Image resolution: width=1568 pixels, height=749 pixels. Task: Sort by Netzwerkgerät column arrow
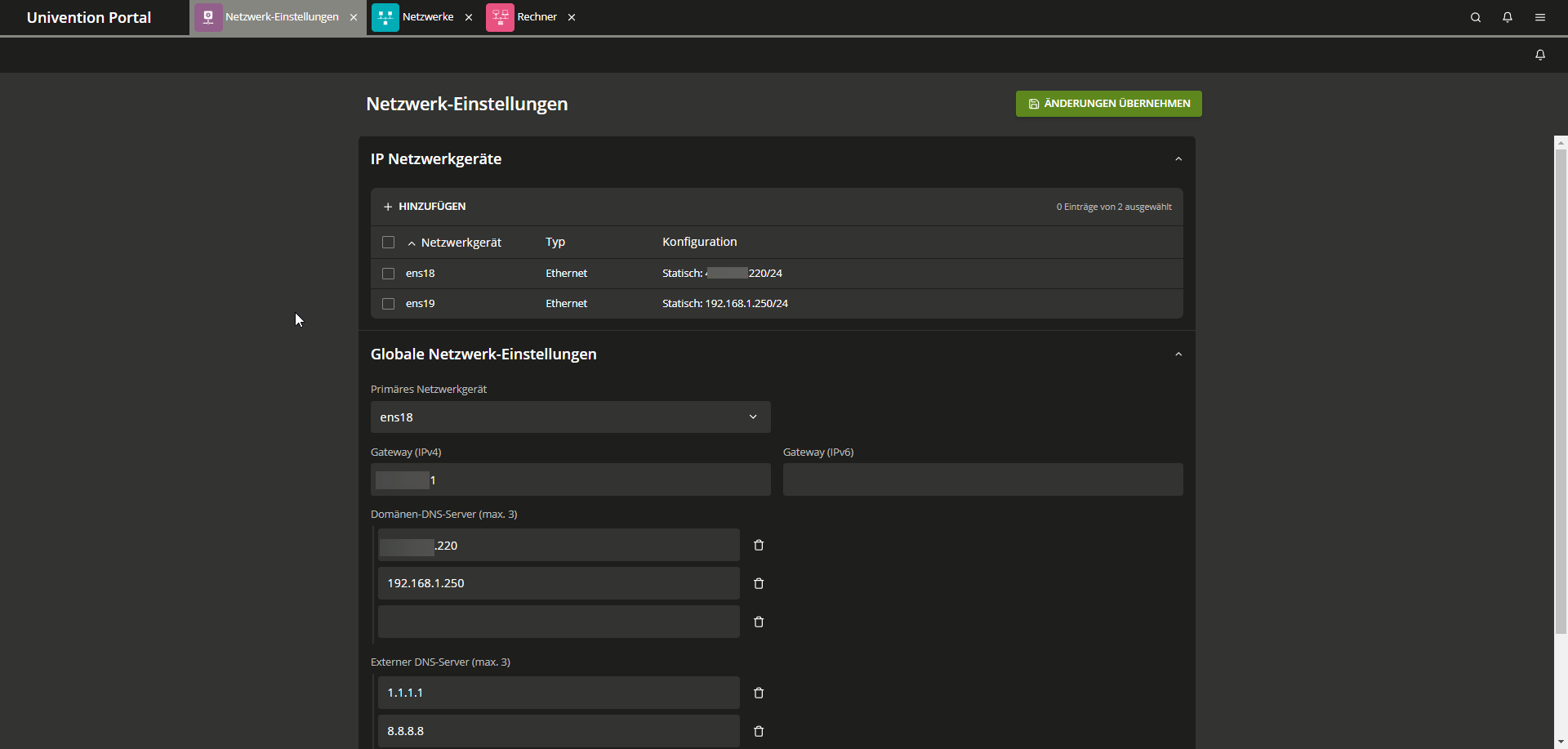(x=412, y=243)
